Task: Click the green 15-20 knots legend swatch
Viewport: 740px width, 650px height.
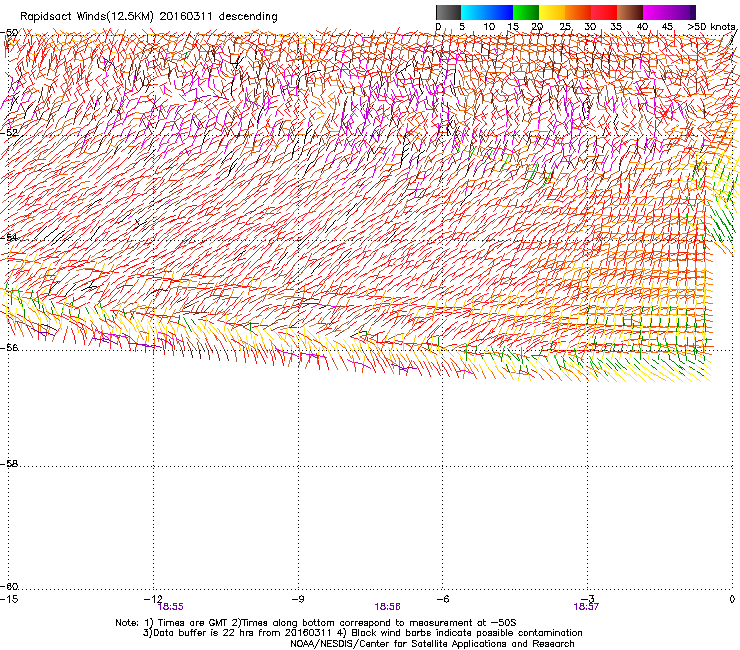Action: tap(526, 12)
